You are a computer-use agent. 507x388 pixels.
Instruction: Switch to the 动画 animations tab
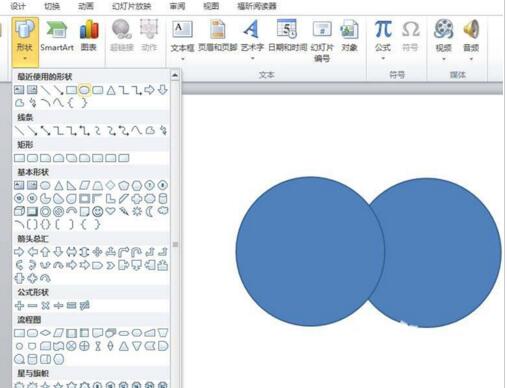click(x=86, y=6)
